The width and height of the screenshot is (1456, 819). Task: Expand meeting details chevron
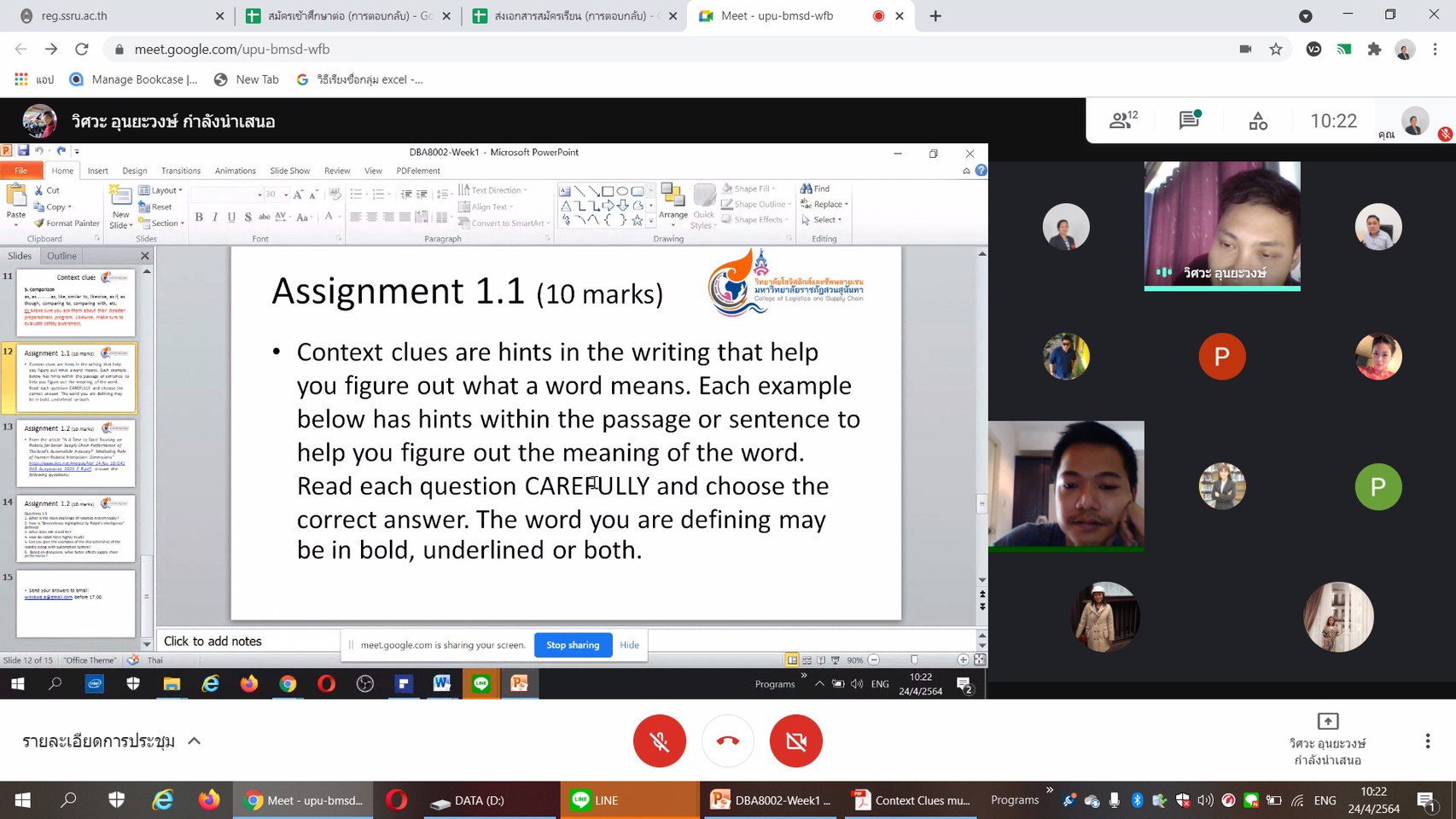tap(195, 741)
